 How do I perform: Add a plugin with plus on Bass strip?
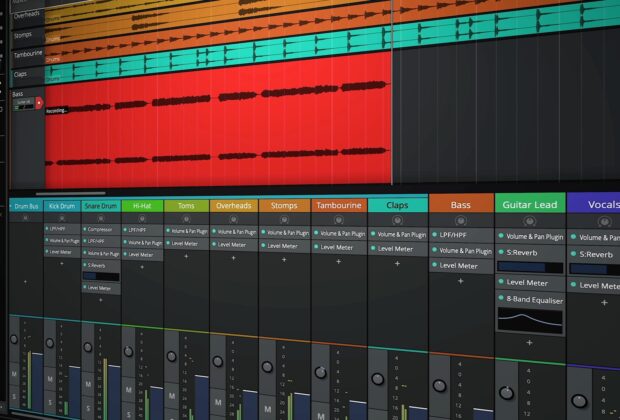pyautogui.click(x=461, y=281)
